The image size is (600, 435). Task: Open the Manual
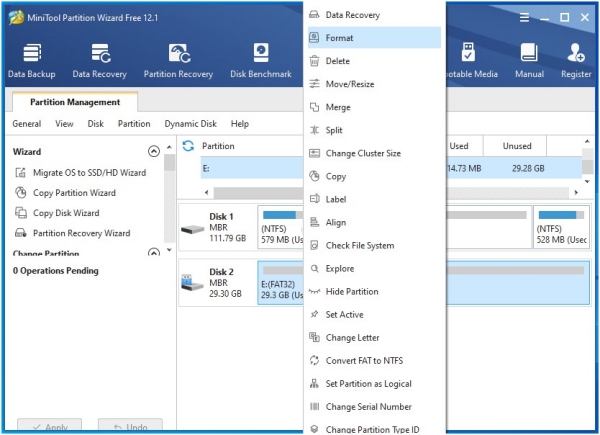click(x=529, y=61)
